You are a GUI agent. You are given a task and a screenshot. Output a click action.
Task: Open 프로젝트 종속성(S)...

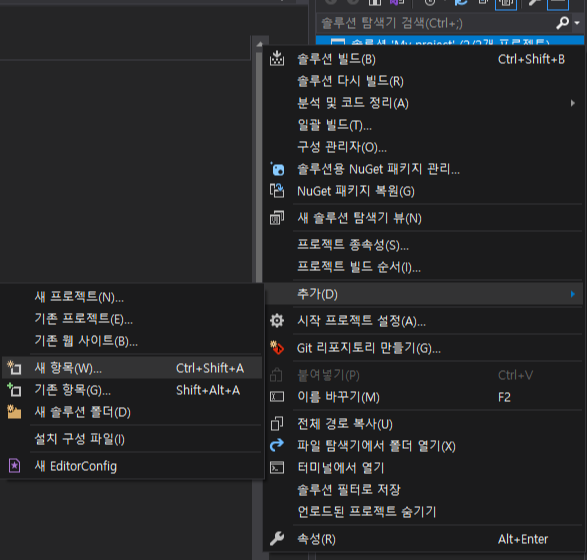pyautogui.click(x=423, y=245)
